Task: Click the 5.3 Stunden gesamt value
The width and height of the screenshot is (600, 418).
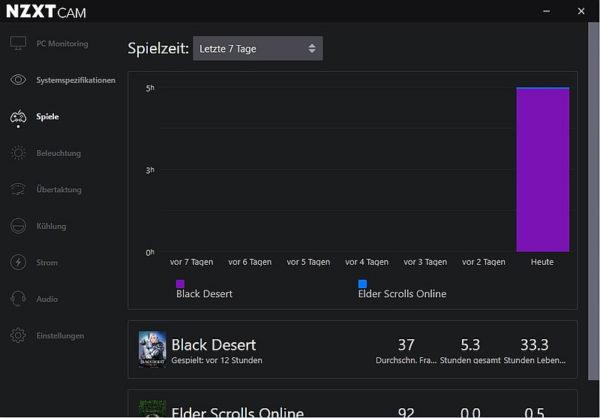Action: [470, 345]
